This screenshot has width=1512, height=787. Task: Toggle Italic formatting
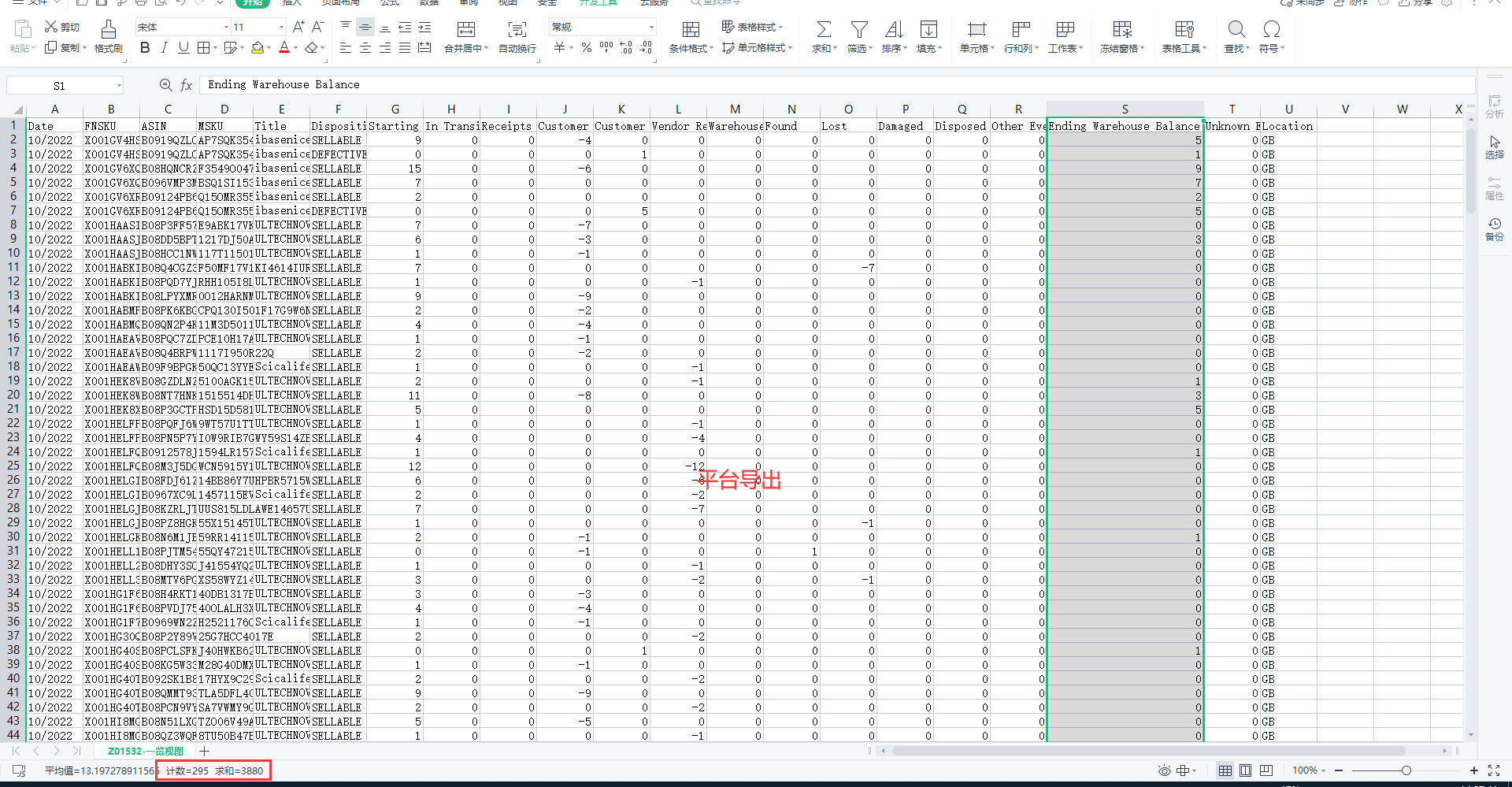[x=164, y=48]
